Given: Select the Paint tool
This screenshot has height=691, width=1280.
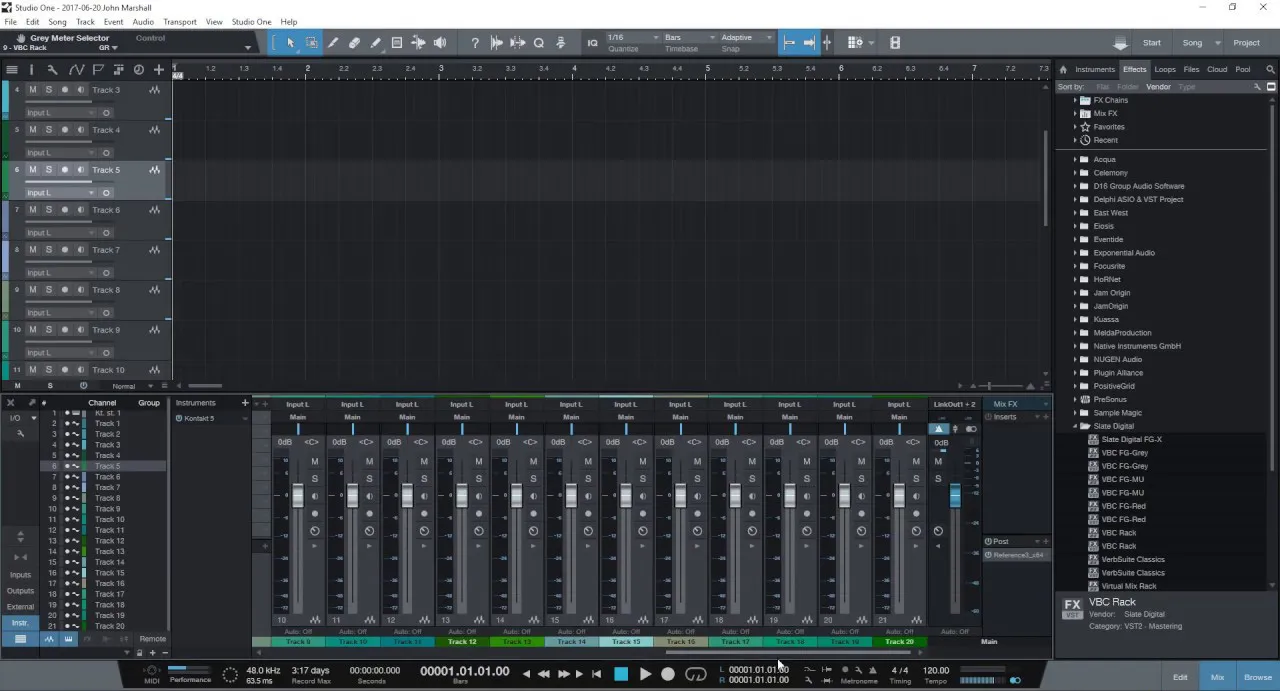Looking at the screenshot, I should tap(375, 43).
